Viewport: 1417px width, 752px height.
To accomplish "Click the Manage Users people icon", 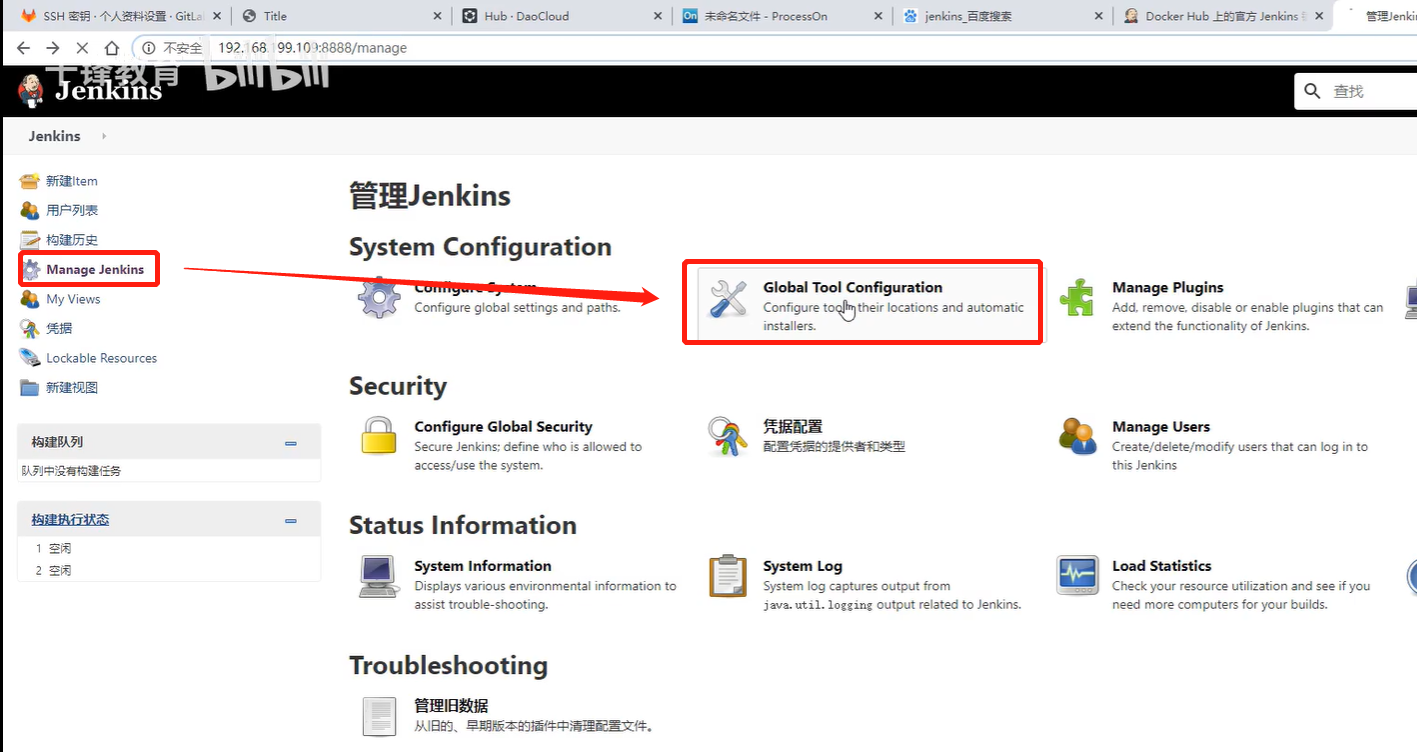I will pos(1077,437).
